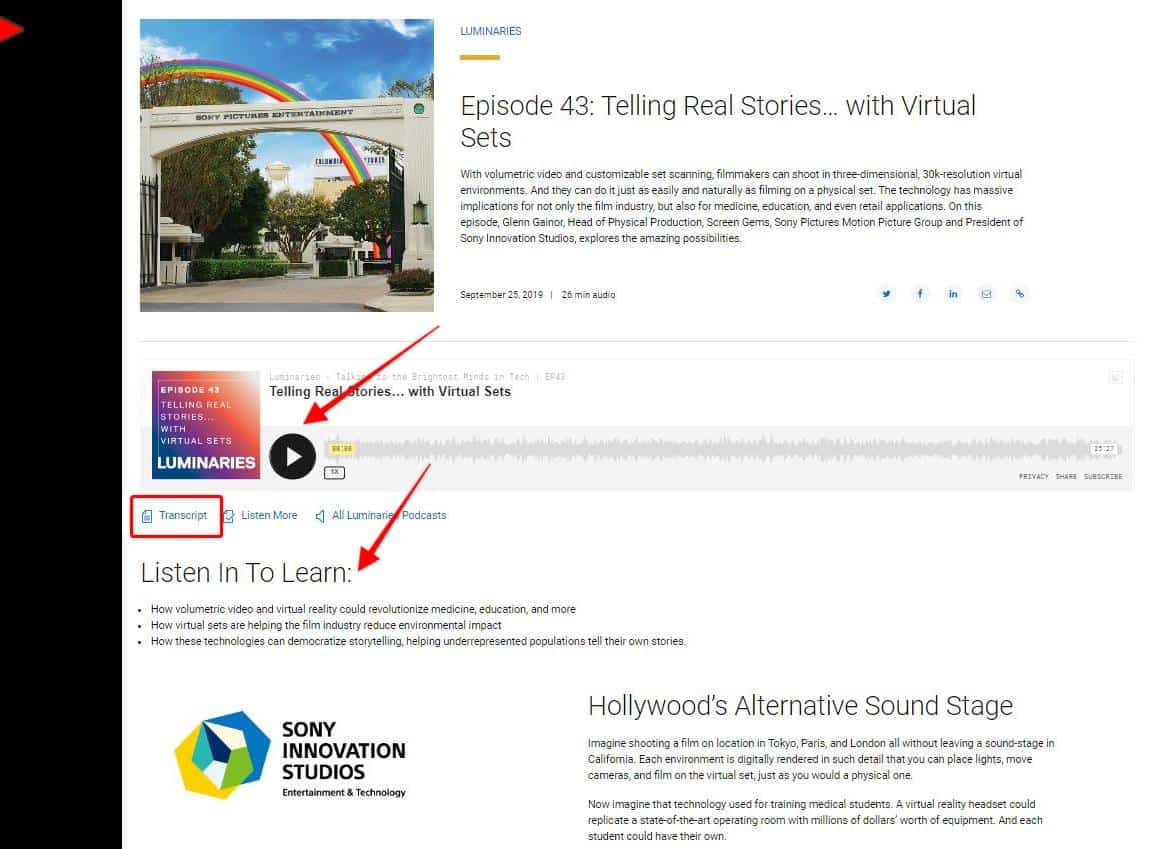Copy the episode link via chain icon
Image resolution: width=1155 pixels, height=849 pixels.
coord(1019,294)
